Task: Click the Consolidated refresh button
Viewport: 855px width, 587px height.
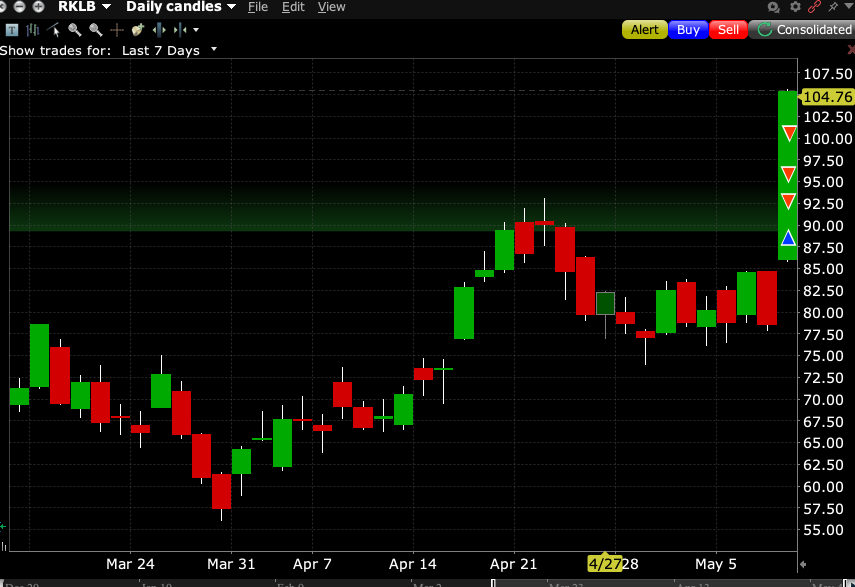Action: [803, 29]
